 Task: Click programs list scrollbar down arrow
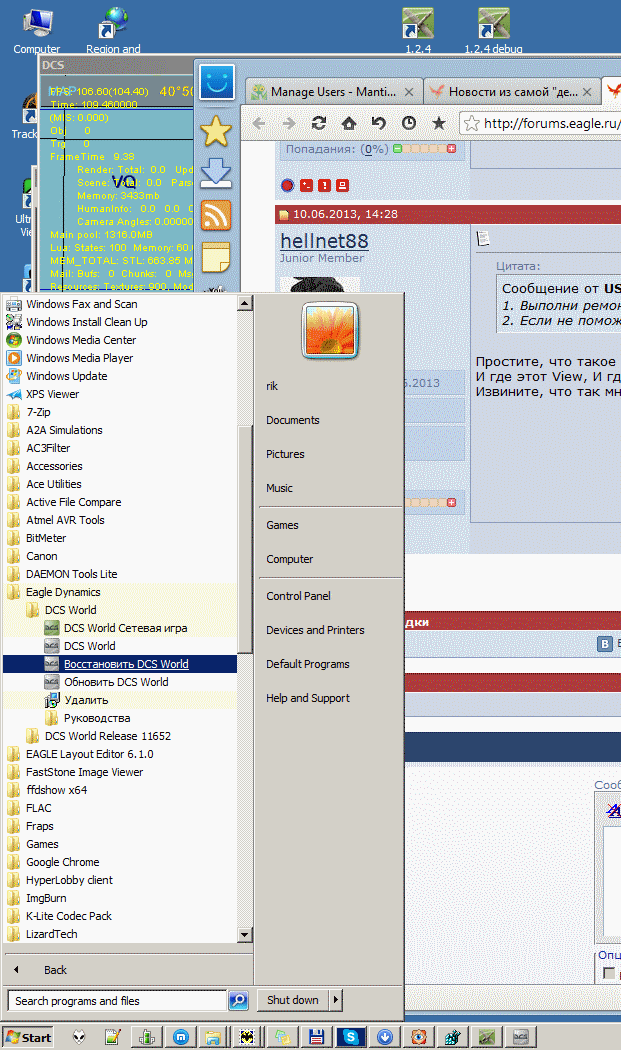pos(245,935)
